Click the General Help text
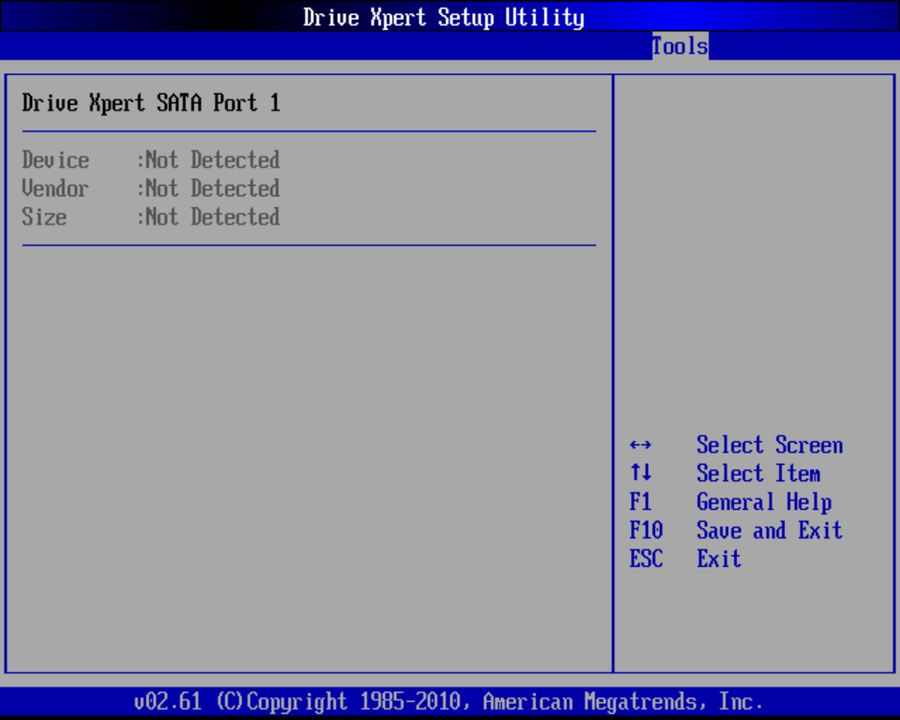Image resolution: width=900 pixels, height=720 pixels. [x=764, y=502]
